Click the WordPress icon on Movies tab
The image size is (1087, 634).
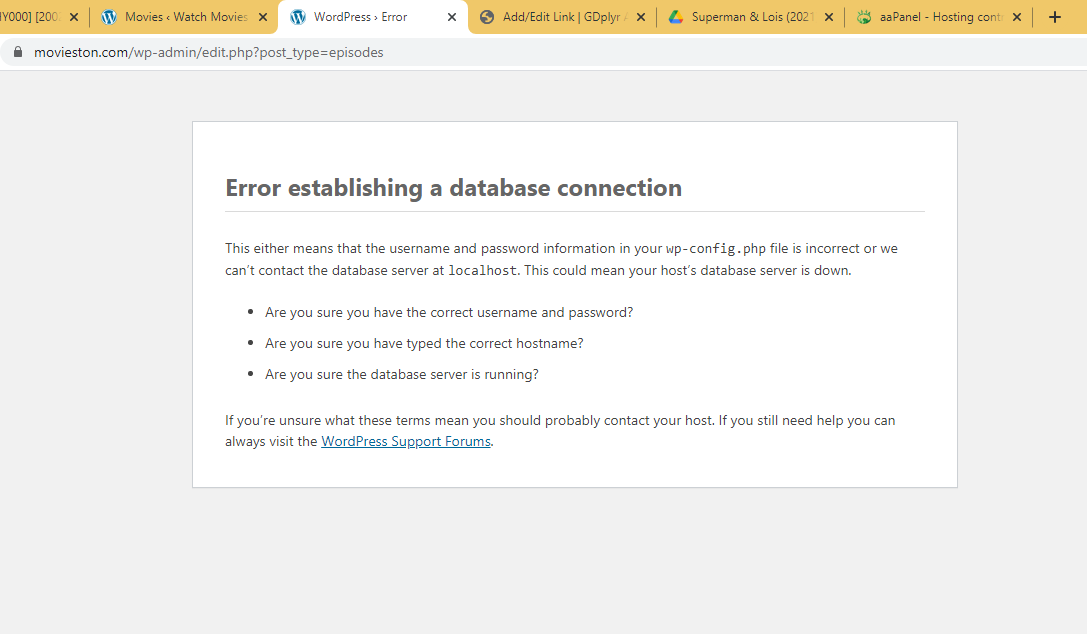pos(109,17)
